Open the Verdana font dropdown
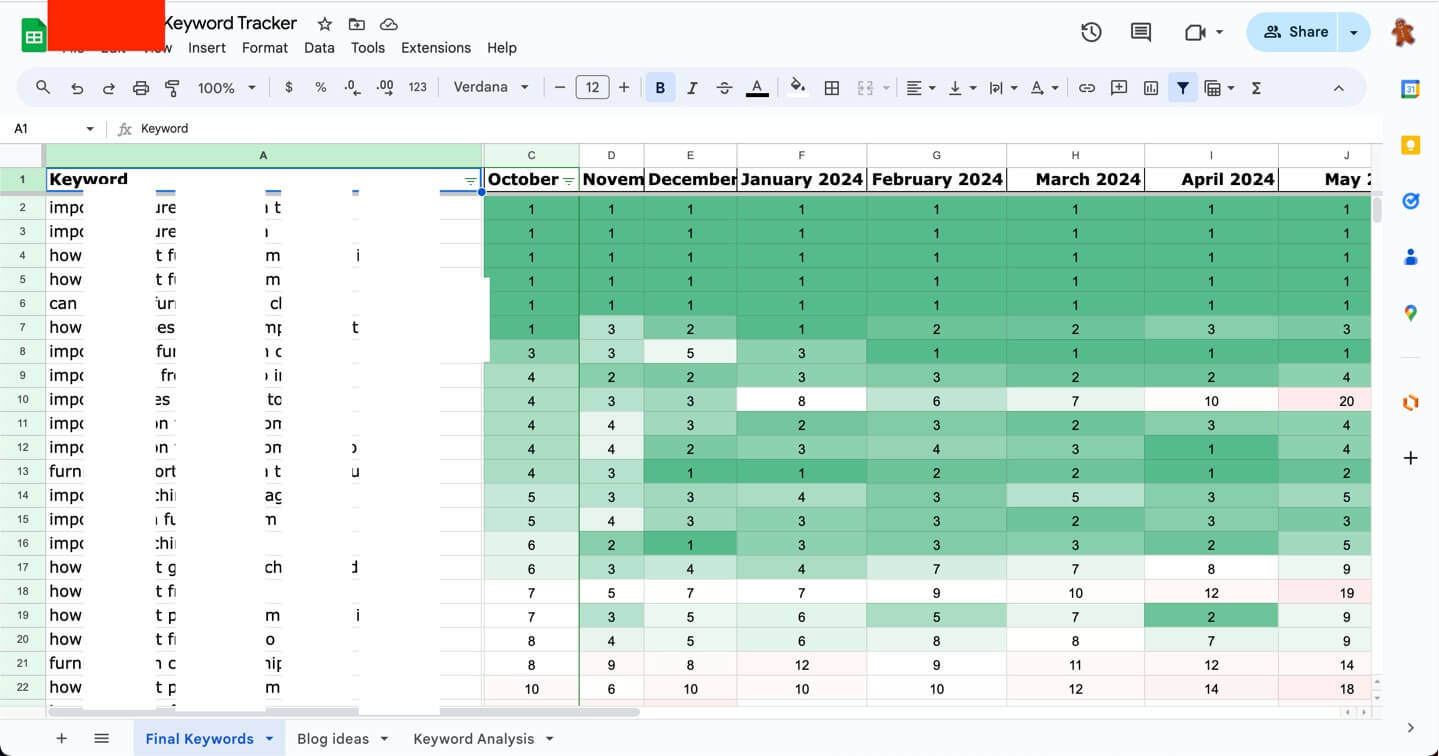Image resolution: width=1439 pixels, height=756 pixels. [491, 88]
